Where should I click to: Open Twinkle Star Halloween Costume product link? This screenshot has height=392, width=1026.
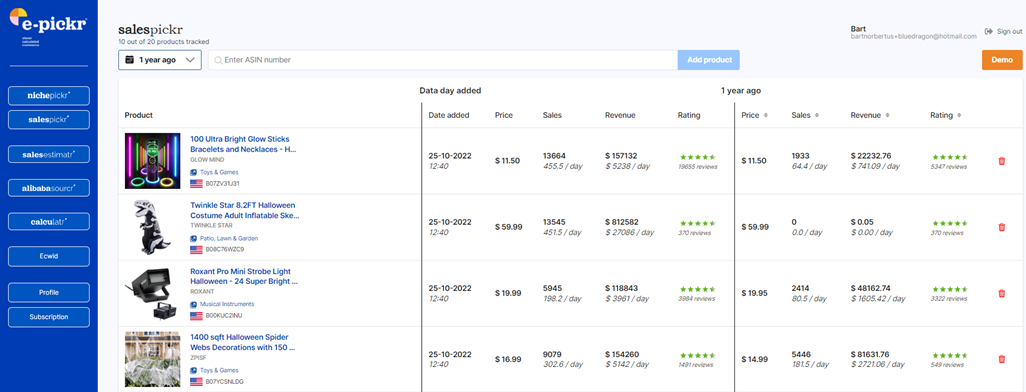point(245,210)
